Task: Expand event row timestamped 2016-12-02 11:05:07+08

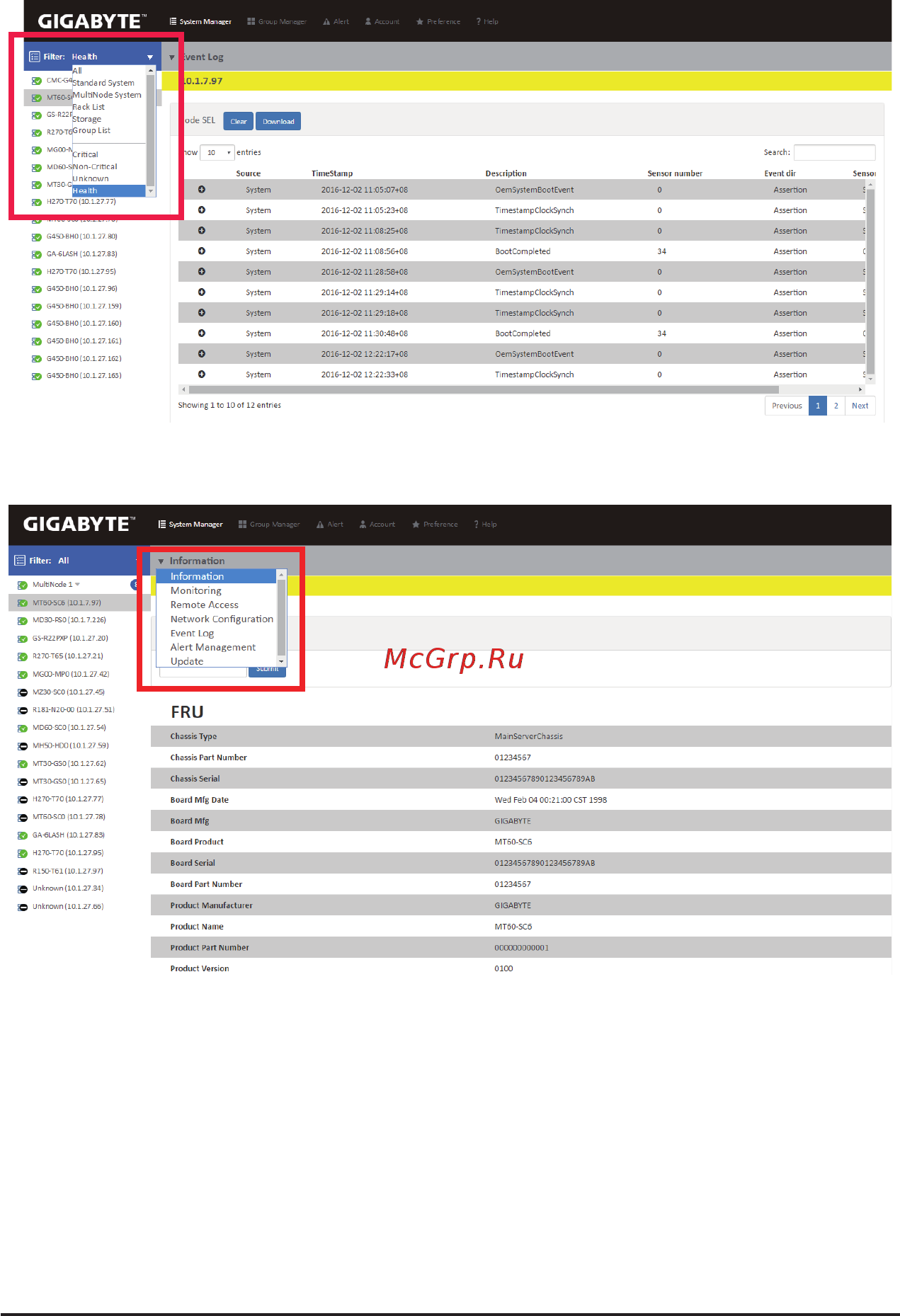Action: click(x=202, y=189)
